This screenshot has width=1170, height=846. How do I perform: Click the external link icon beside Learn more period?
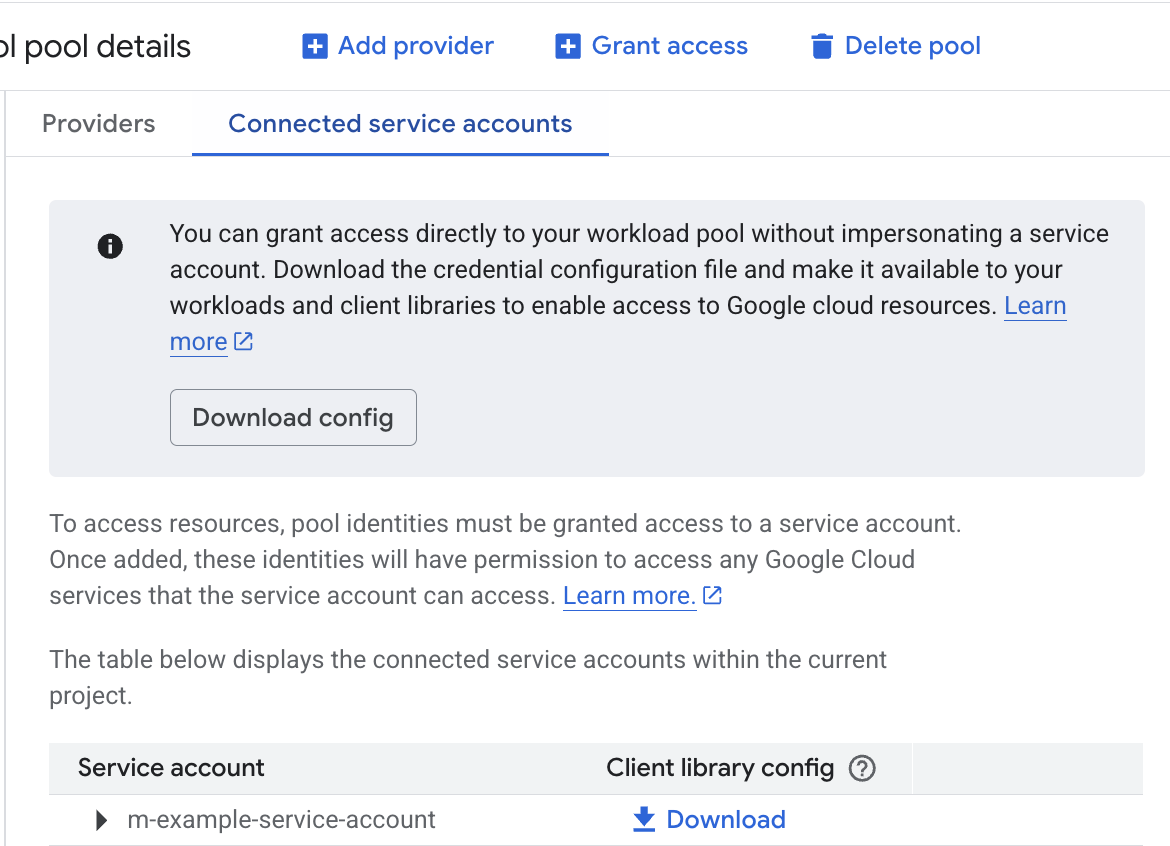711,594
